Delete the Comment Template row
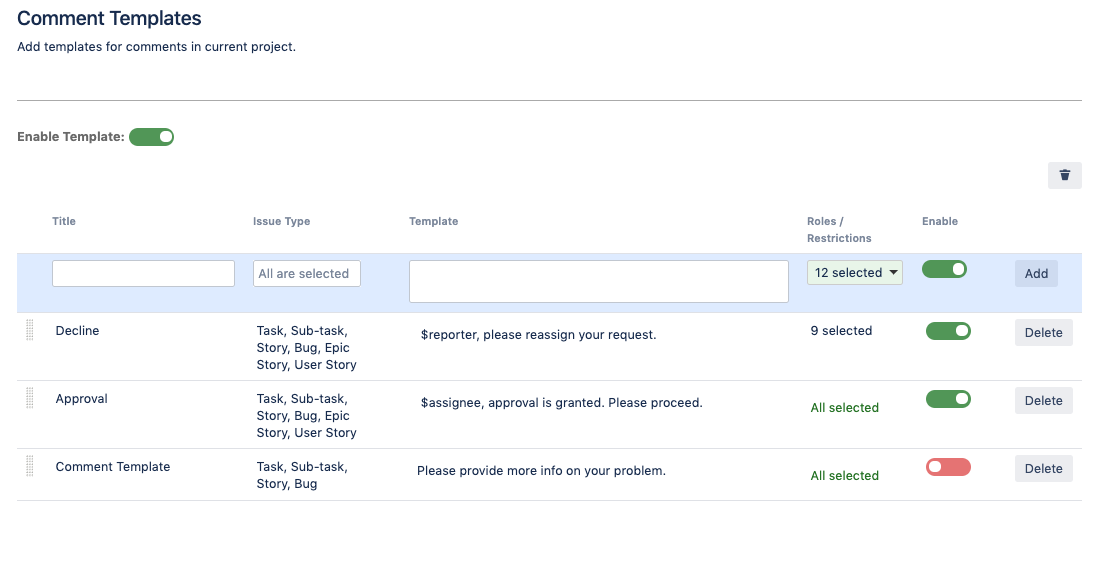This screenshot has width=1104, height=570. coord(1043,469)
